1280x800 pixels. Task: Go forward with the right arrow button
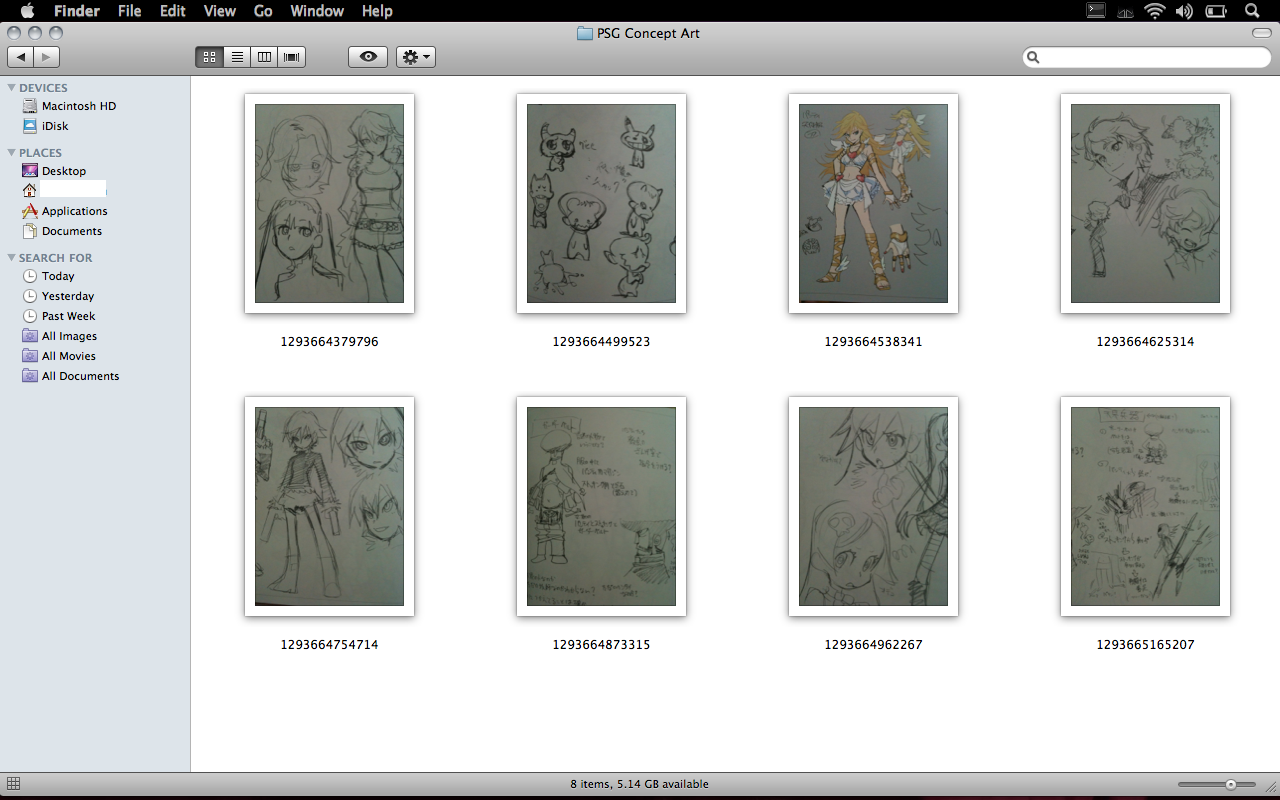46,57
